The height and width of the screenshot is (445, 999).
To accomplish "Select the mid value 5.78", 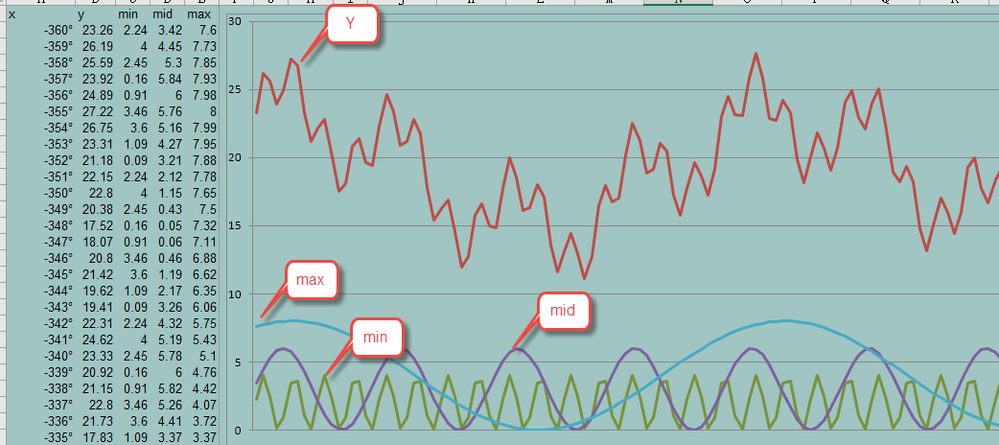I will pyautogui.click(x=171, y=356).
